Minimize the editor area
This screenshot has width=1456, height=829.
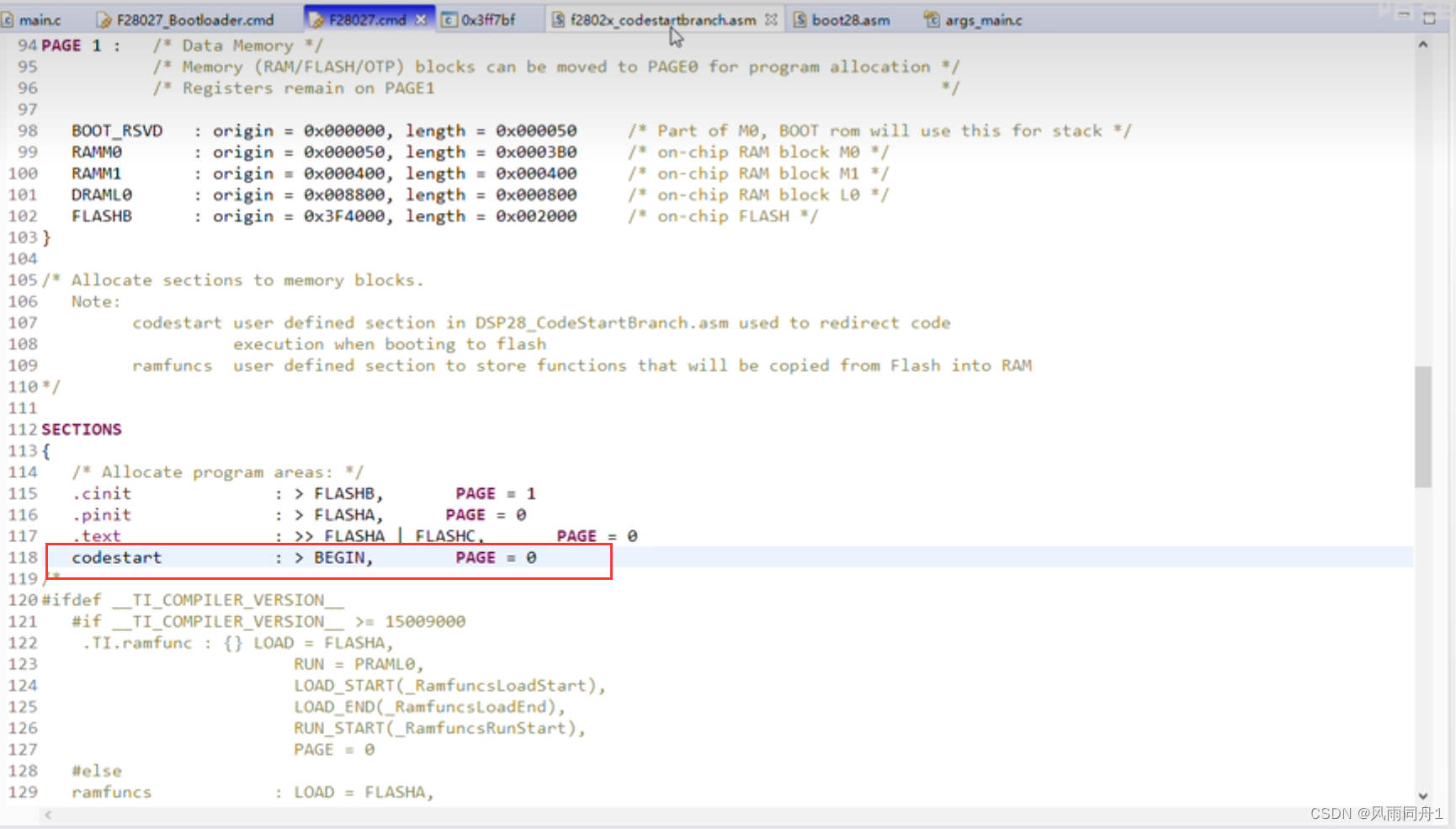[1403, 17]
